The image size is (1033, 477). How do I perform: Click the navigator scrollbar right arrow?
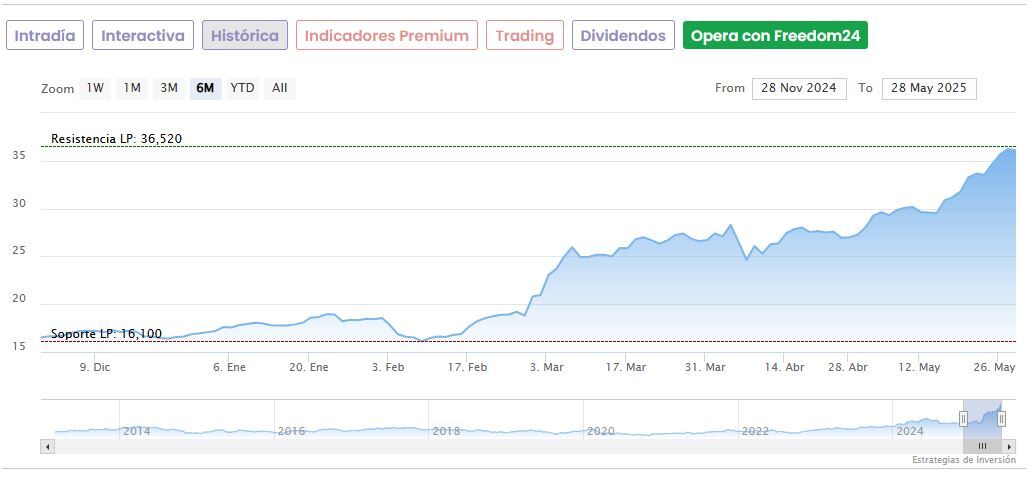1010,446
